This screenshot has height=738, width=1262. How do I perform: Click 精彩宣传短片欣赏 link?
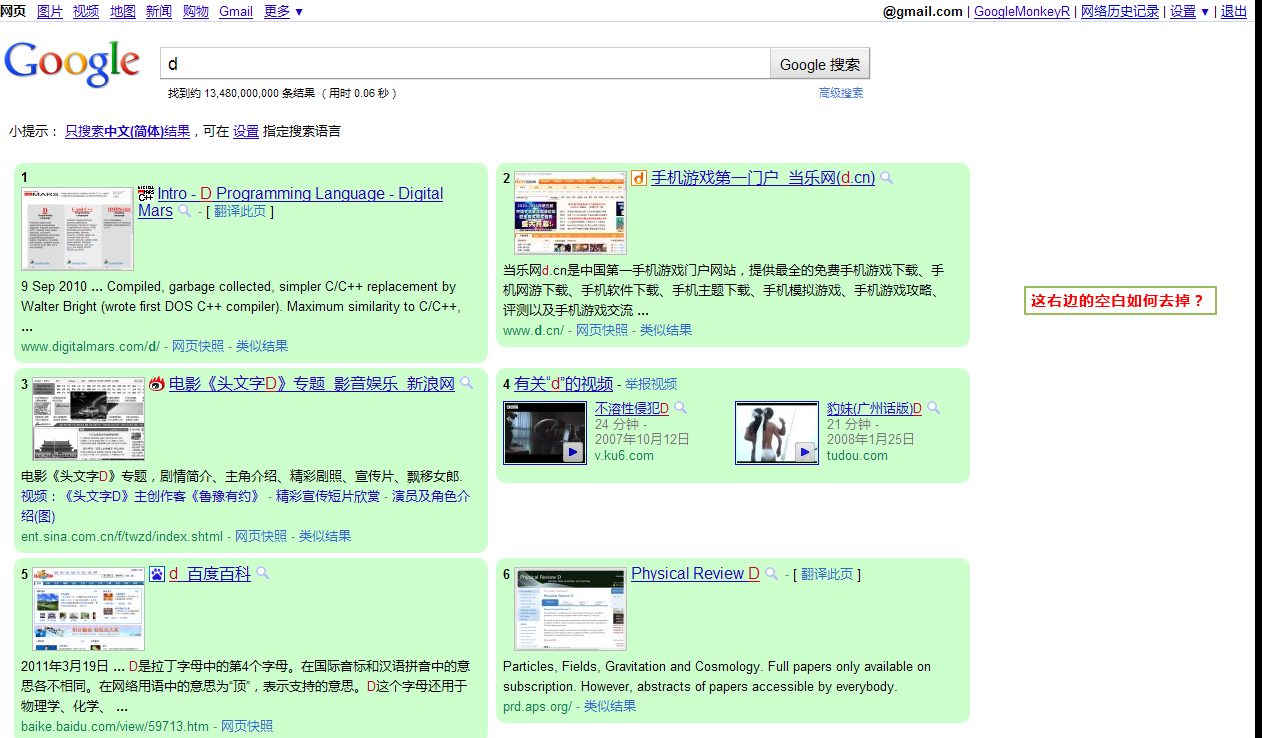click(328, 496)
